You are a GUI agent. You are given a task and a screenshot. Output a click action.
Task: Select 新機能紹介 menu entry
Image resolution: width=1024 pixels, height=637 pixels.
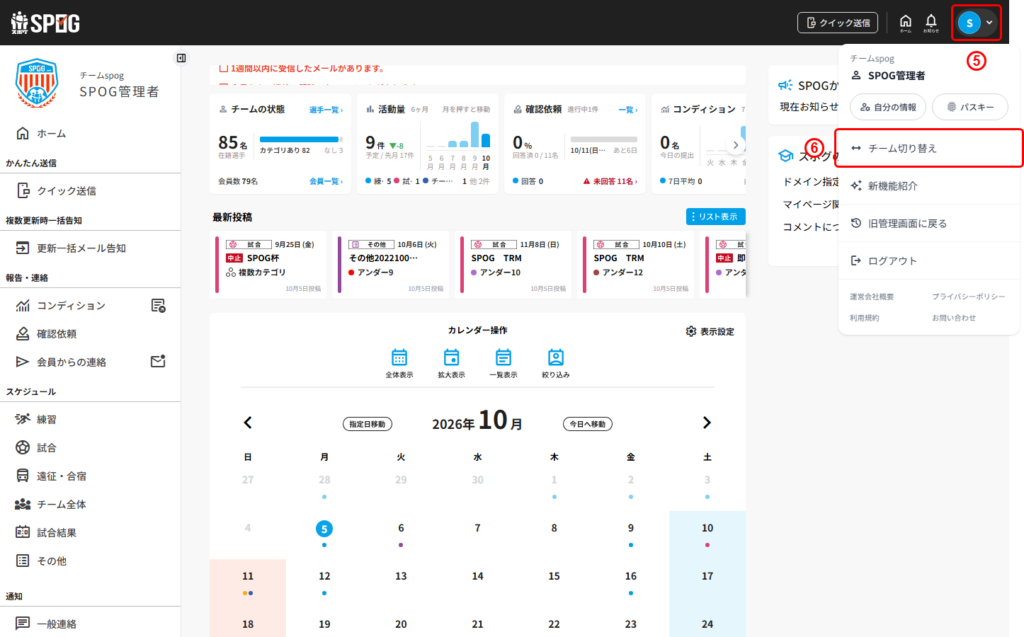tap(929, 186)
